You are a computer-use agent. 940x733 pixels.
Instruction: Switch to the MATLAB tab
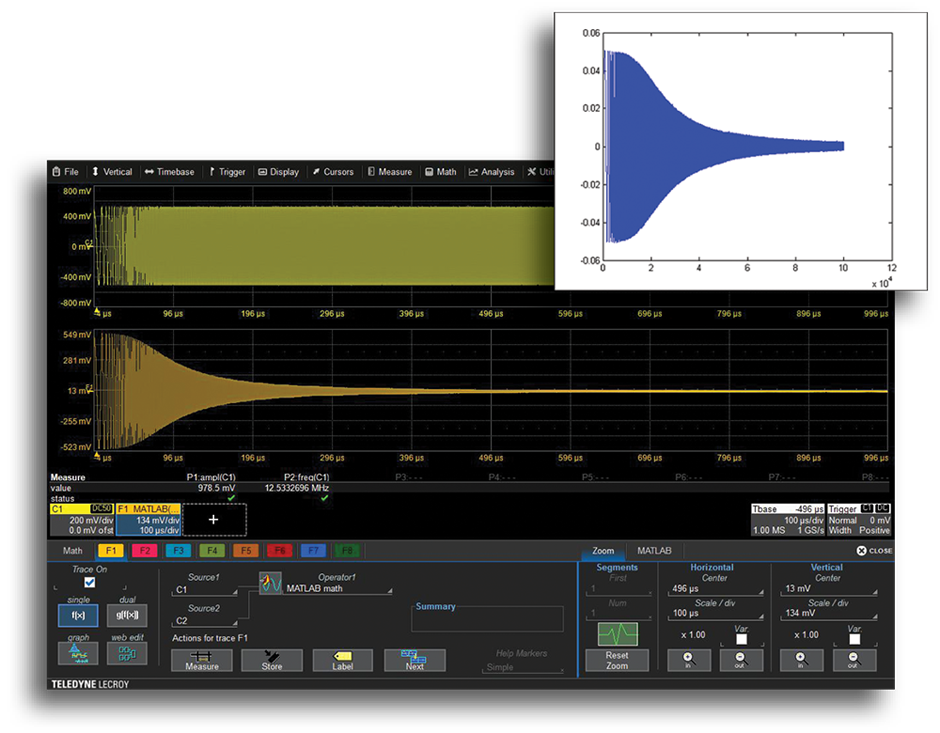654,551
